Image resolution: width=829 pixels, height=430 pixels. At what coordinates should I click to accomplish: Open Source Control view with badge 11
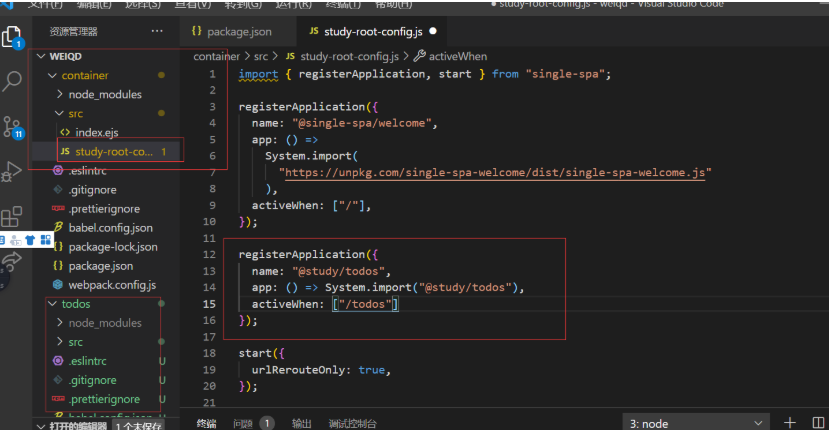12,127
